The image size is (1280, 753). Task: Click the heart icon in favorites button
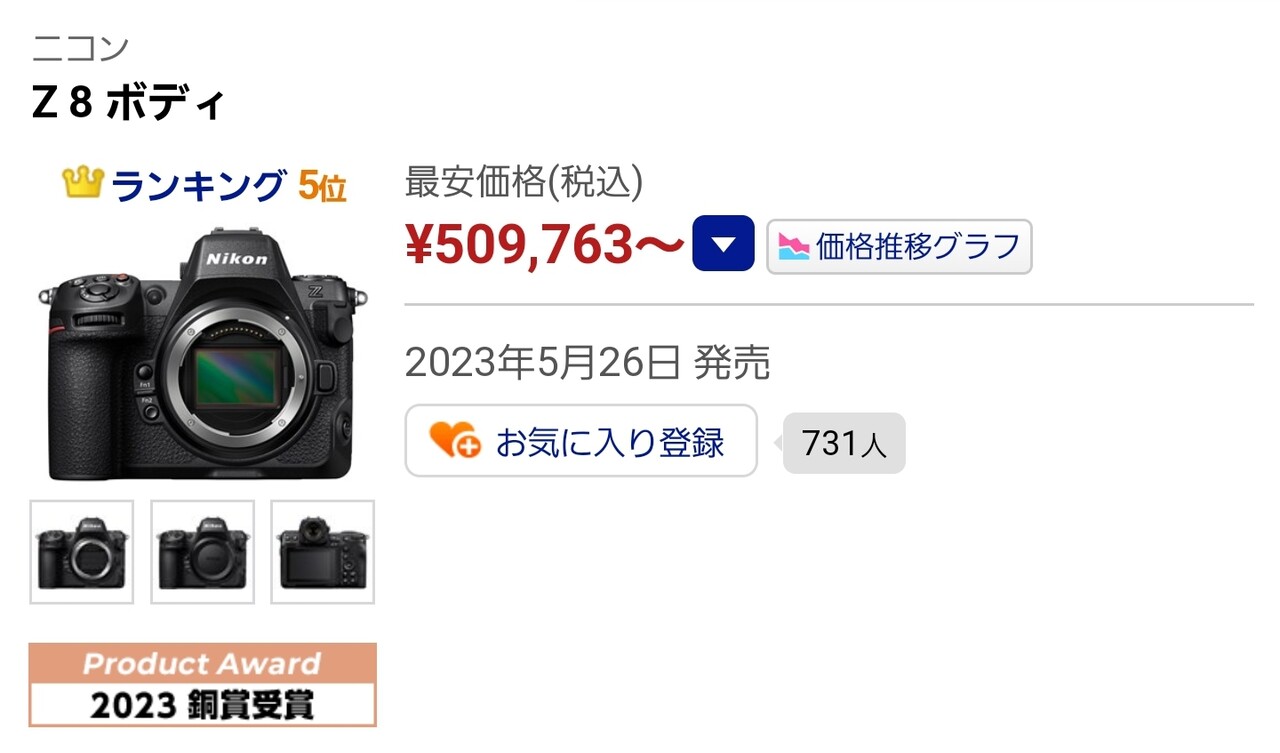pyautogui.click(x=455, y=441)
